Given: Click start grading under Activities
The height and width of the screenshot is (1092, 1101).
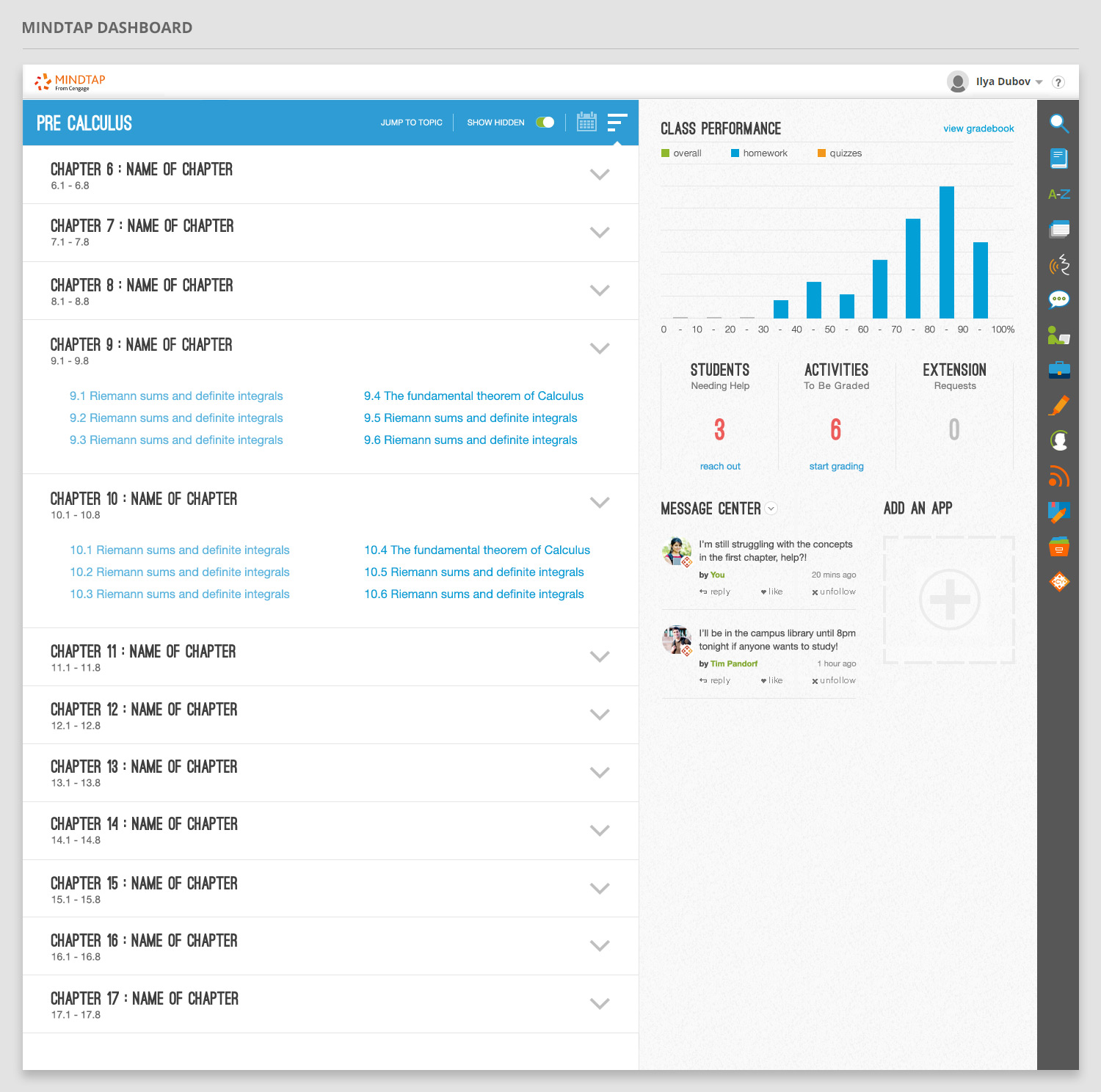Looking at the screenshot, I should point(836,466).
